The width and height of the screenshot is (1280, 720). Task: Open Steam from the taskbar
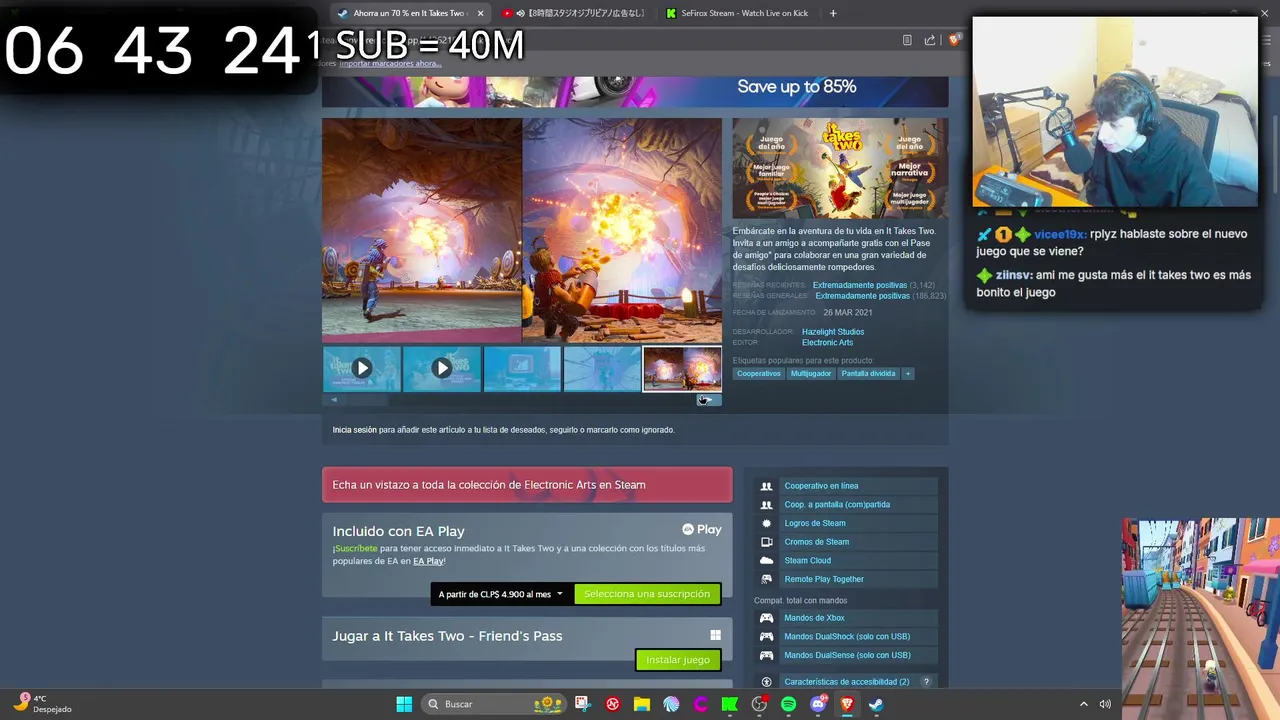tap(876, 704)
